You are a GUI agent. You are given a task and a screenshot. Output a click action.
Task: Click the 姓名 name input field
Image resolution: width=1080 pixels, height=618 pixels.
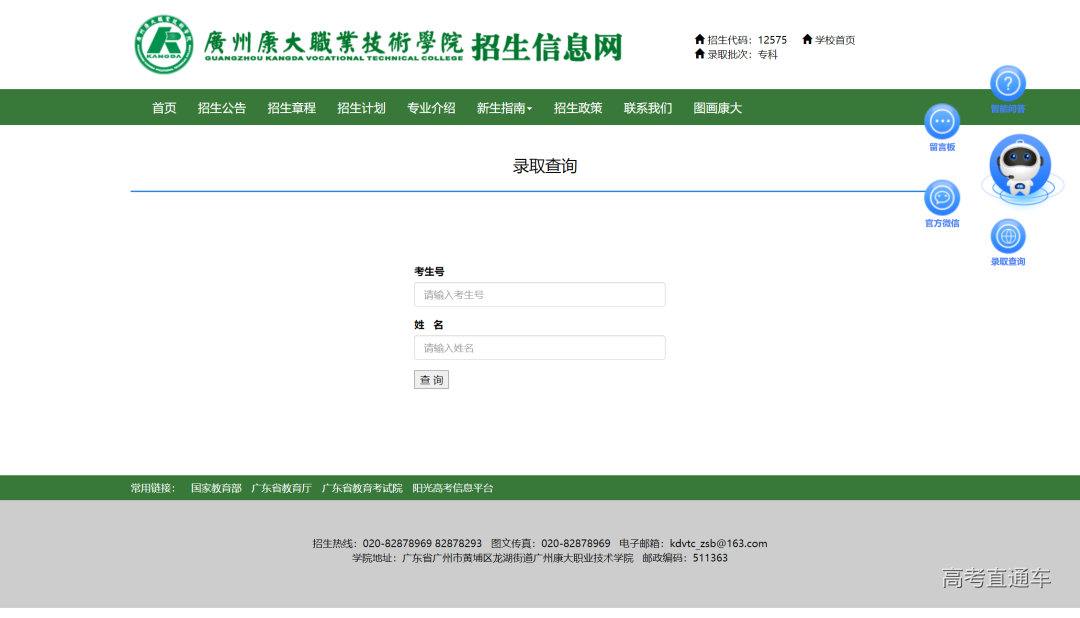pos(539,347)
